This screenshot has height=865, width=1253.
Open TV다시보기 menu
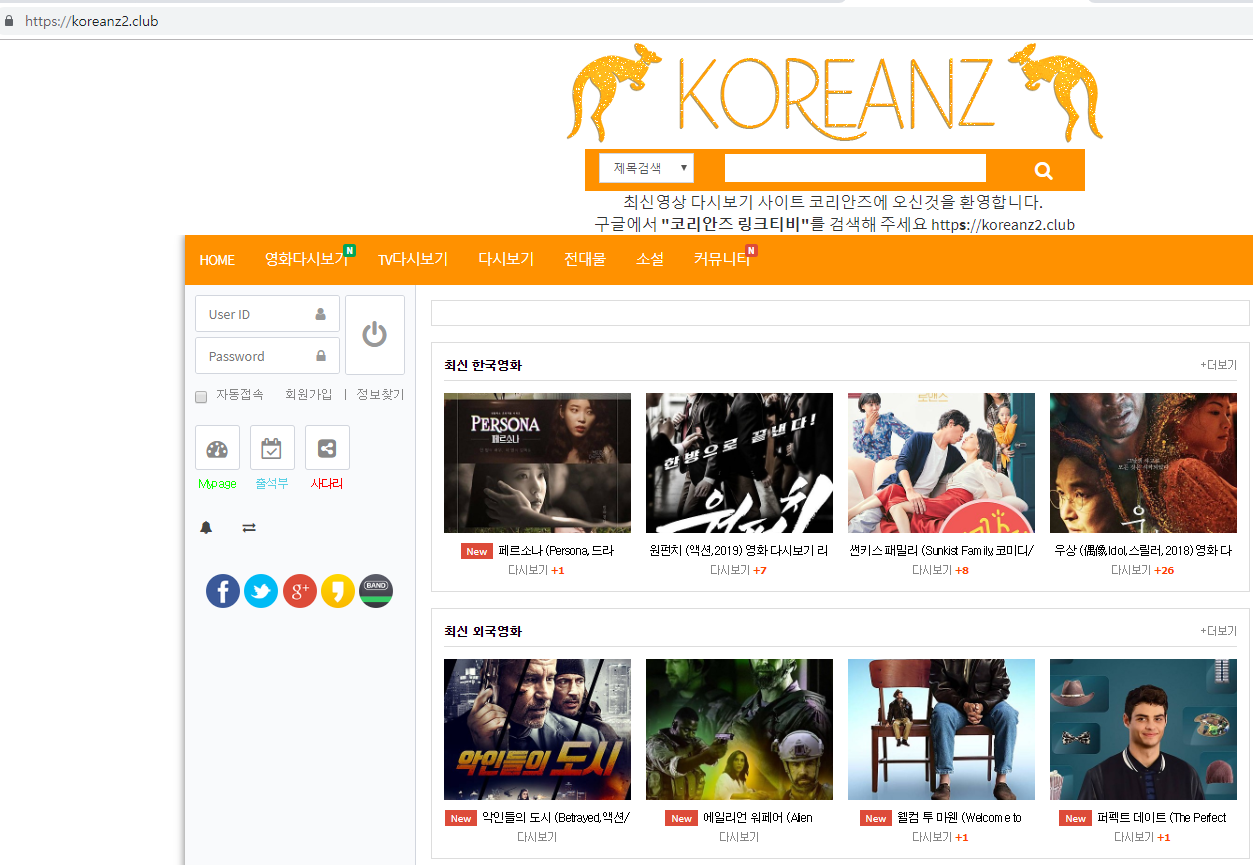coord(412,259)
